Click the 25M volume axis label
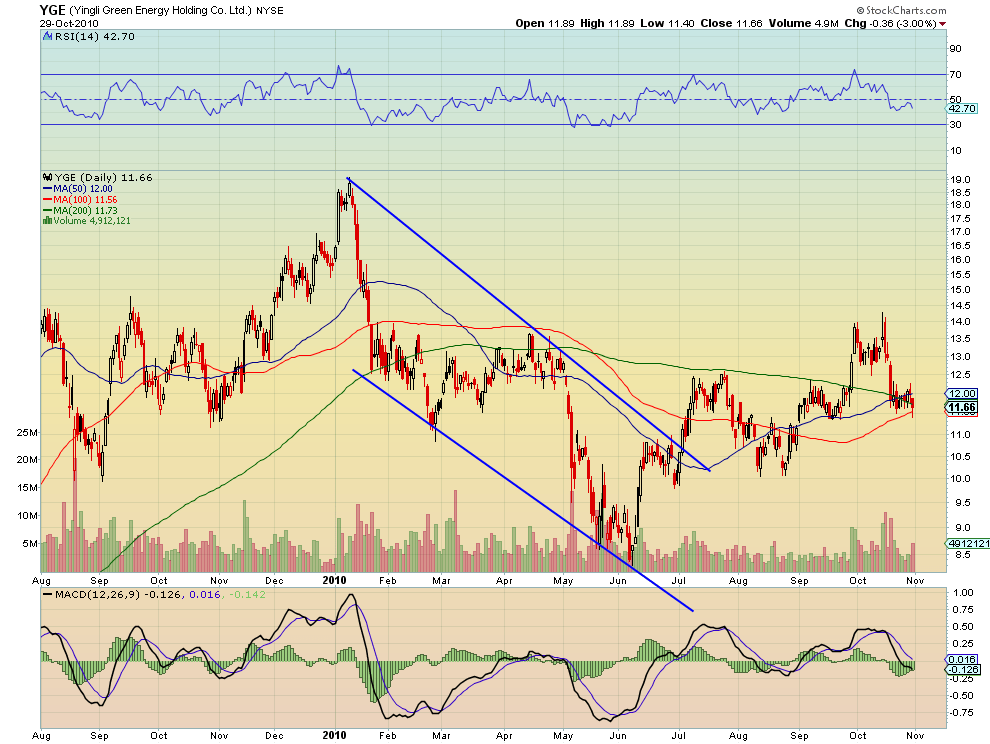990x744 pixels. pyautogui.click(x=27, y=433)
